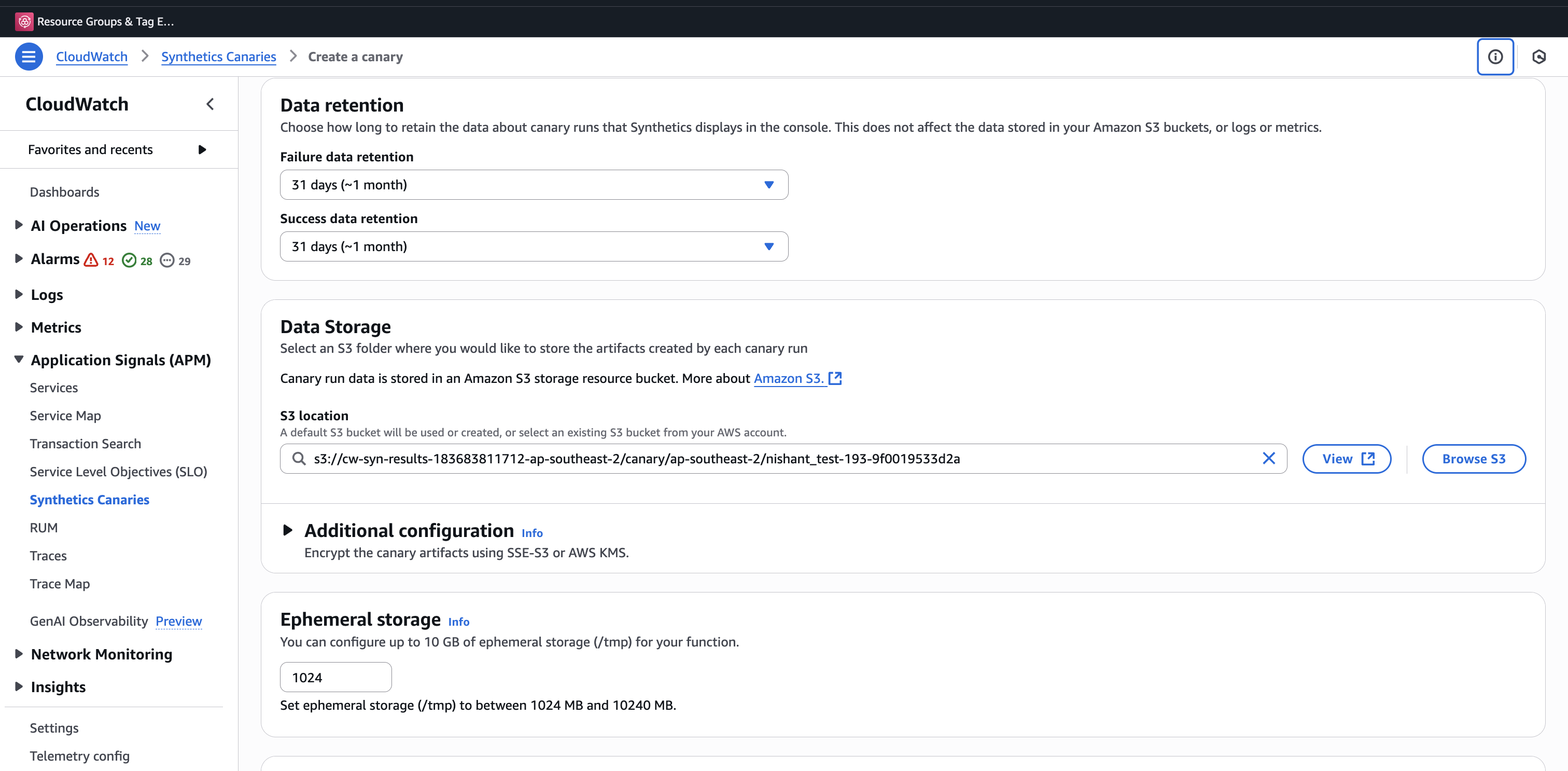This screenshot has width=1568, height=771.
Task: Go to Service Map
Action: pos(65,416)
